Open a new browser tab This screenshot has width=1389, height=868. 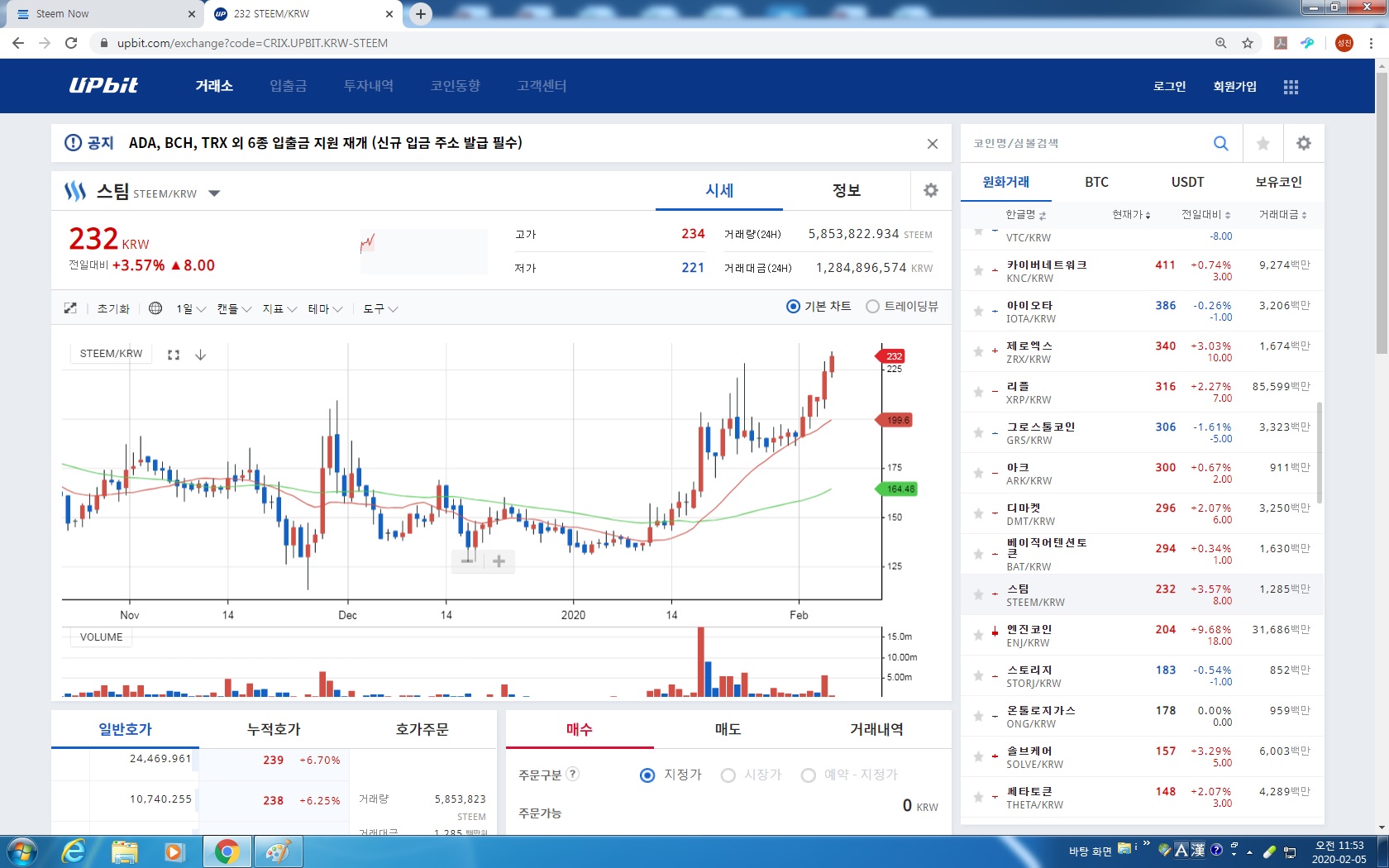click(421, 14)
